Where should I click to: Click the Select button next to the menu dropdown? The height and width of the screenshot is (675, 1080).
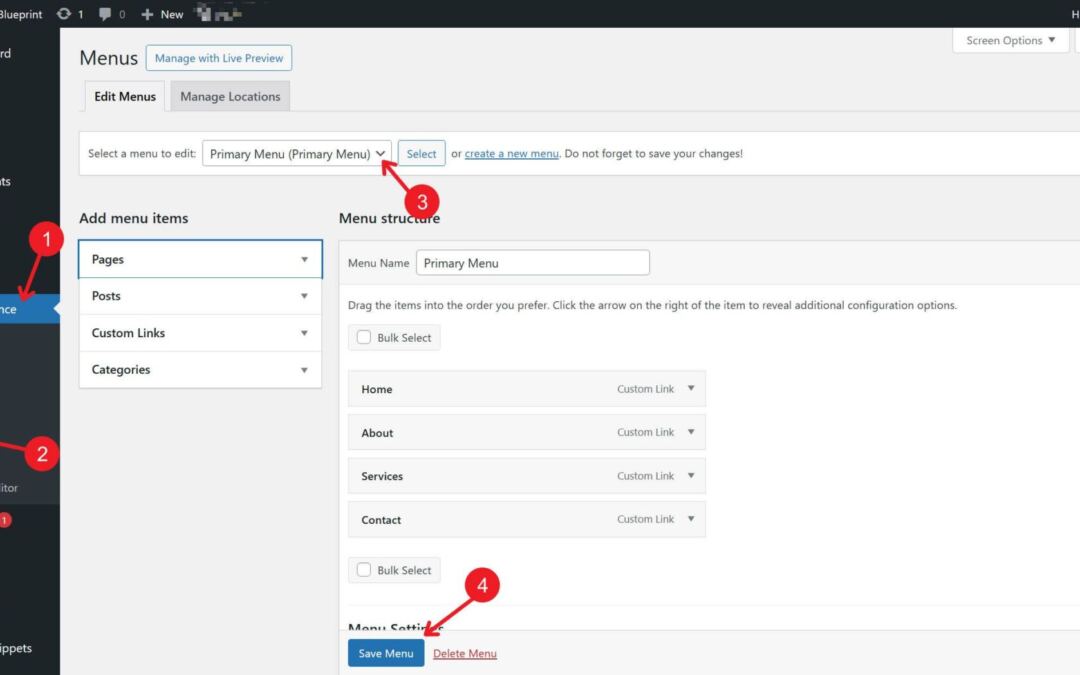click(x=421, y=152)
